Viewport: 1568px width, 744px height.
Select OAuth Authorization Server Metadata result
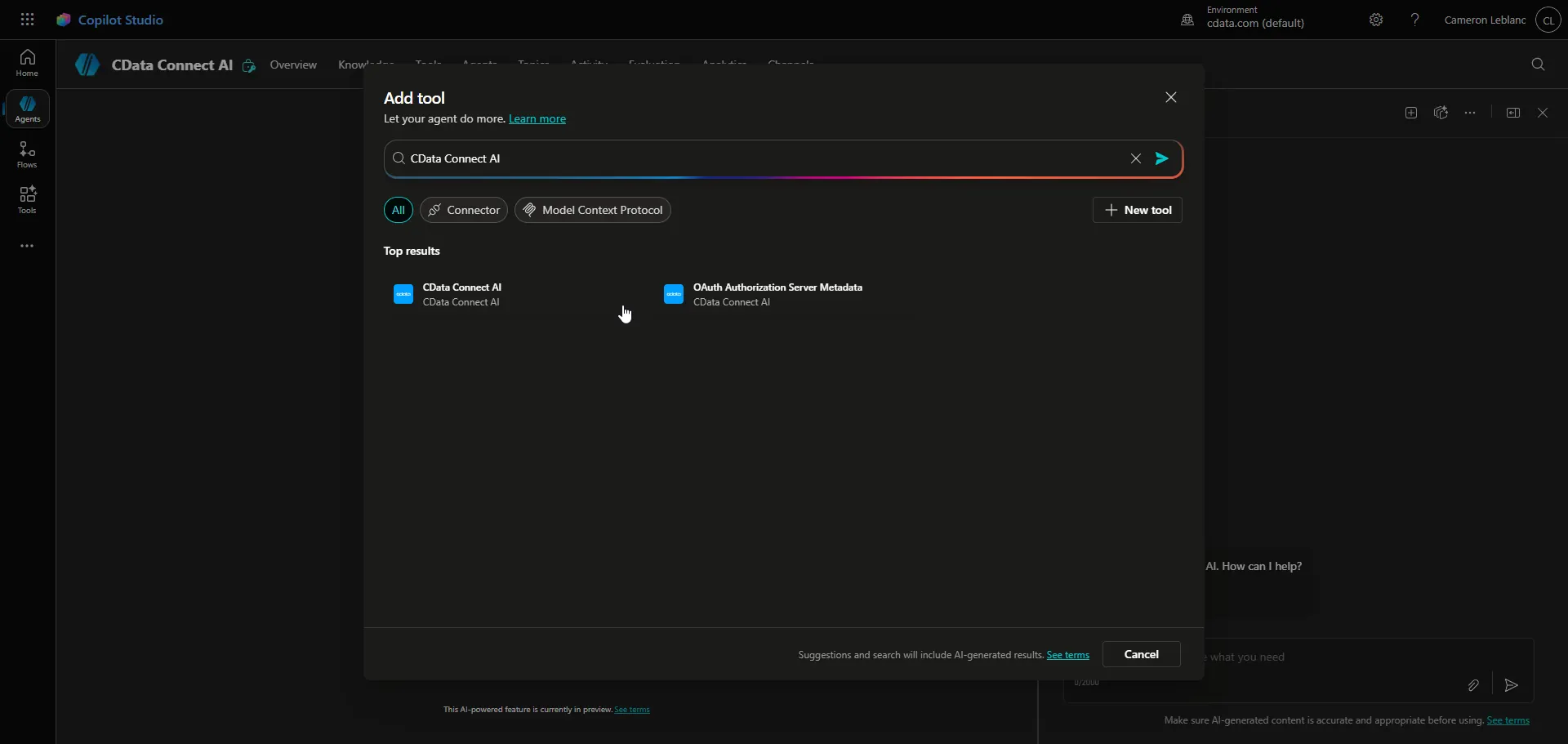coord(777,294)
